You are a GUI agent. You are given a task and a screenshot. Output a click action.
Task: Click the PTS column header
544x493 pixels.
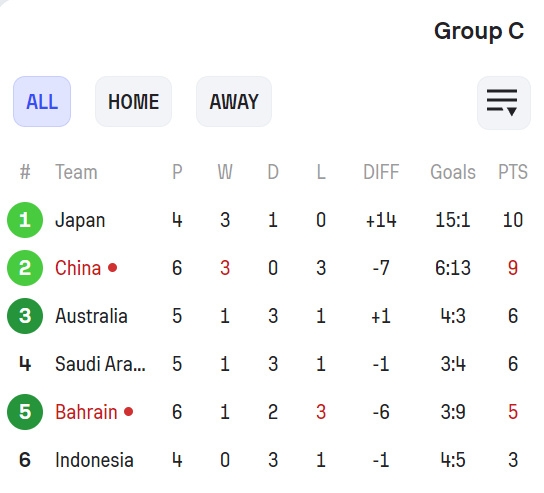coord(513,172)
